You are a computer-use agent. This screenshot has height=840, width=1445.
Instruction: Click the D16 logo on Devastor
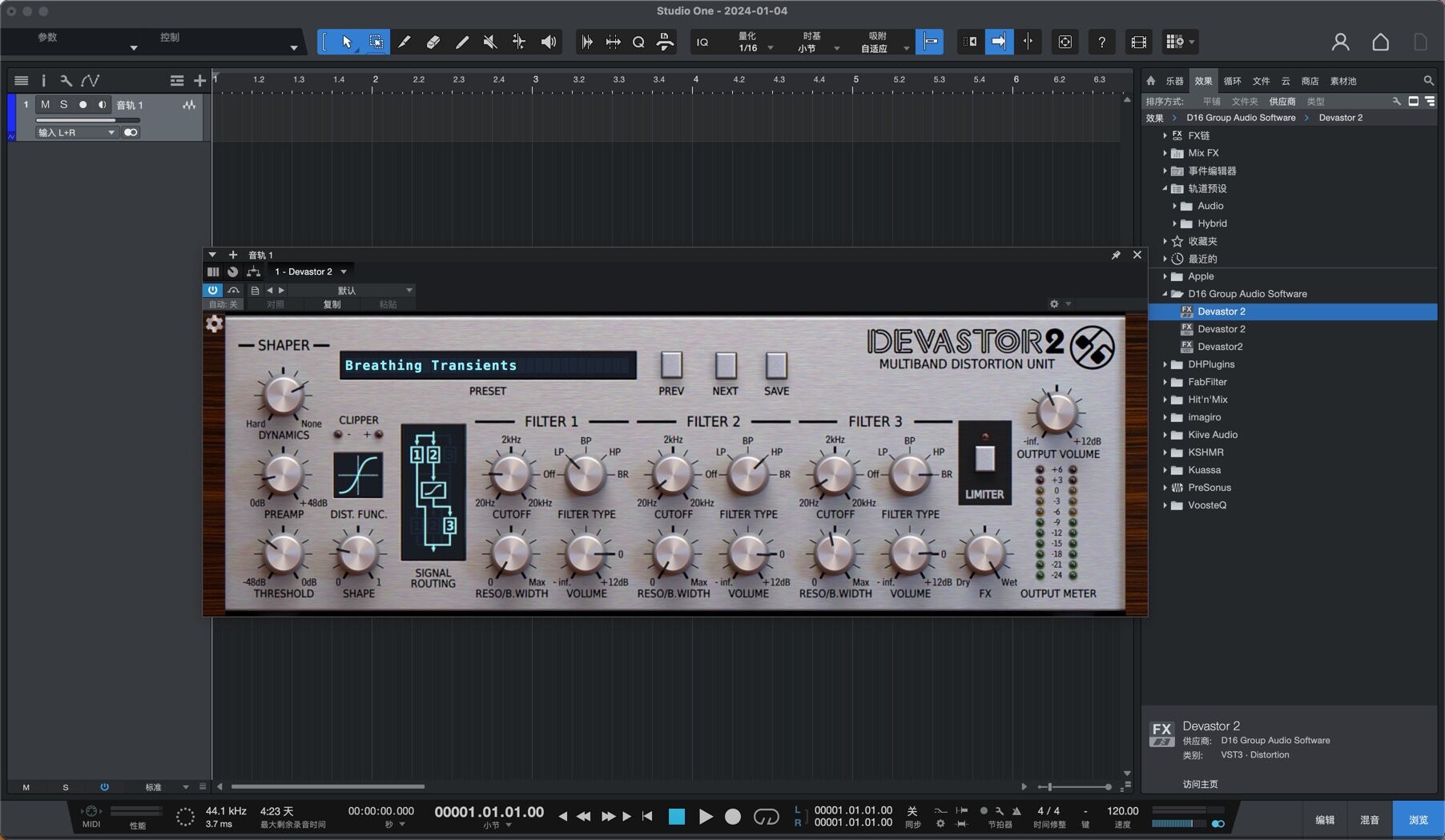tap(1093, 348)
